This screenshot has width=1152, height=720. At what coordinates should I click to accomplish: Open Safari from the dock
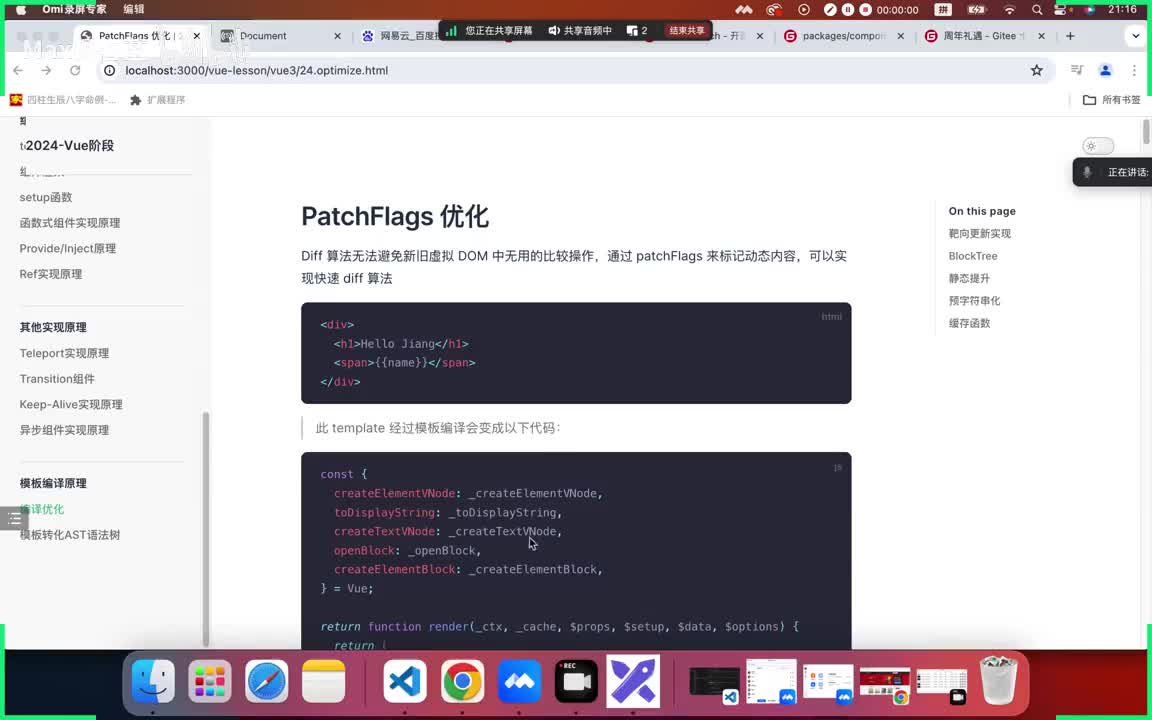tap(267, 681)
